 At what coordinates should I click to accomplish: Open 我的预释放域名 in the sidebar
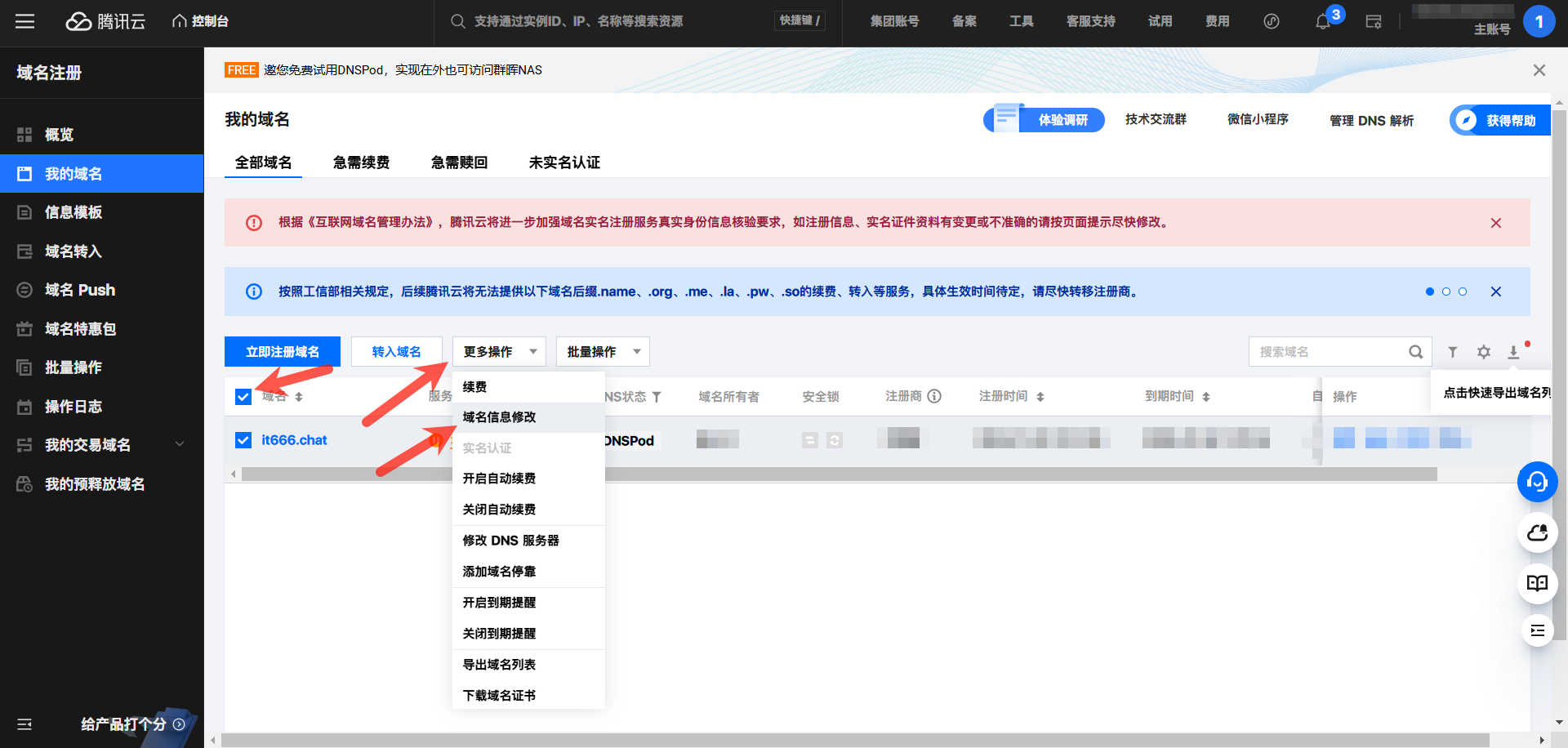(102, 484)
